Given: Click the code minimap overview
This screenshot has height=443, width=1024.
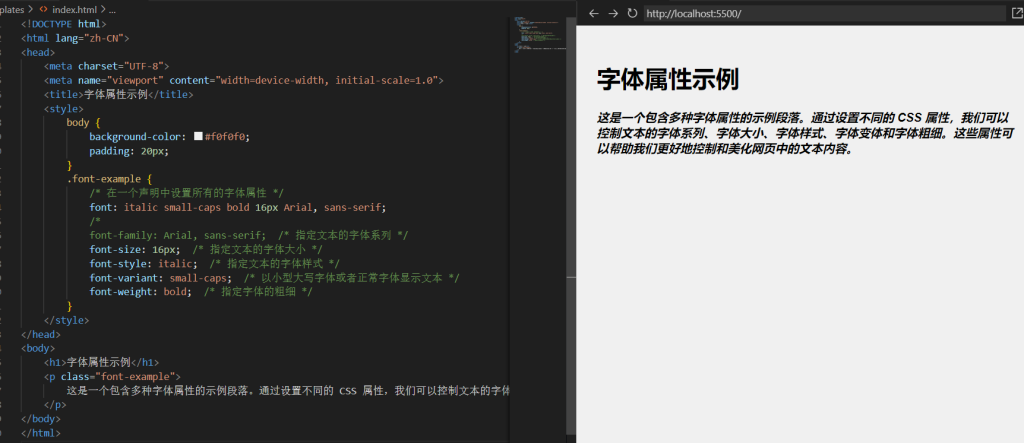Looking at the screenshot, I should (538, 35).
